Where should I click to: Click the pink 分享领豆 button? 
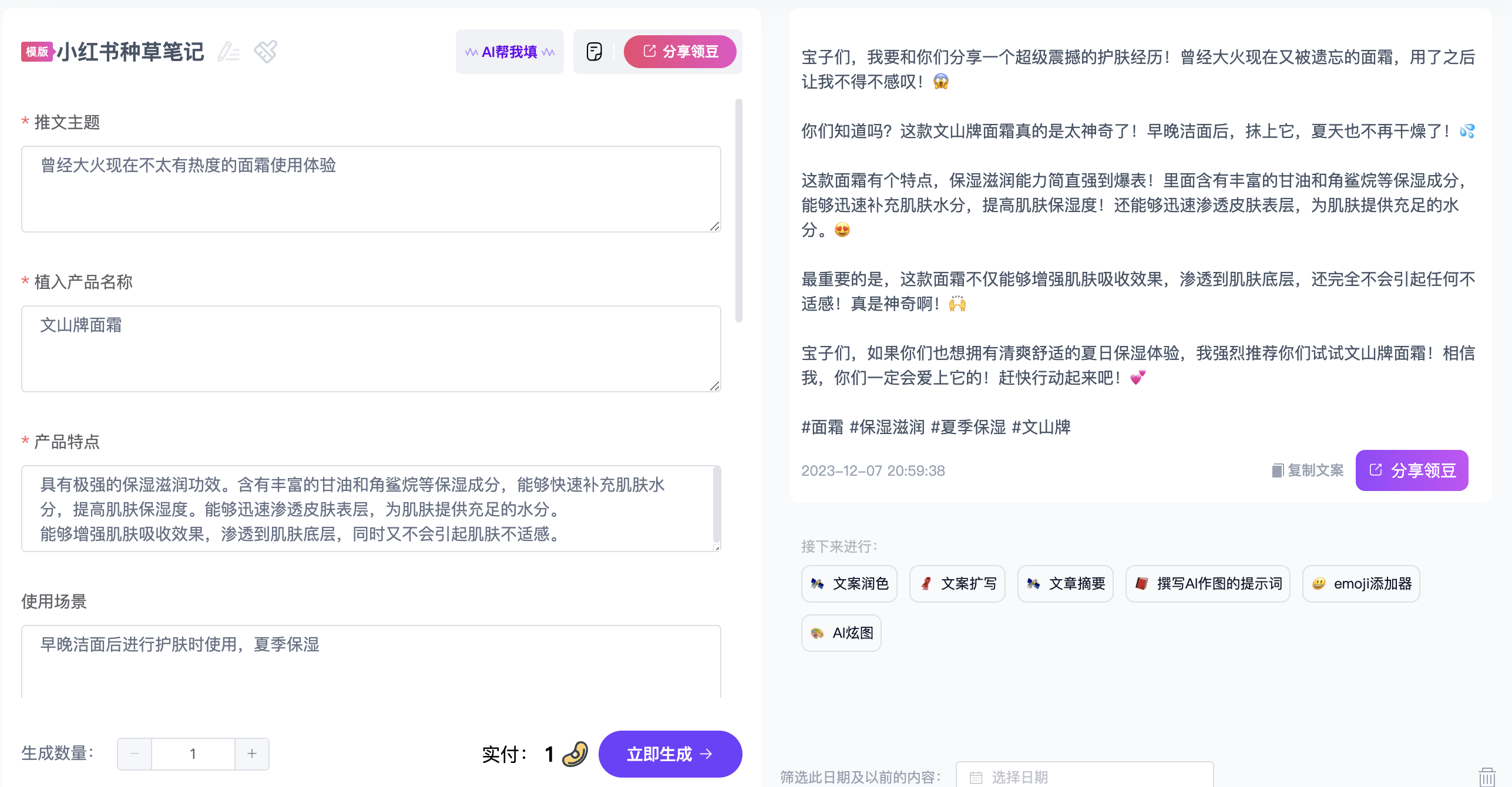click(x=680, y=52)
